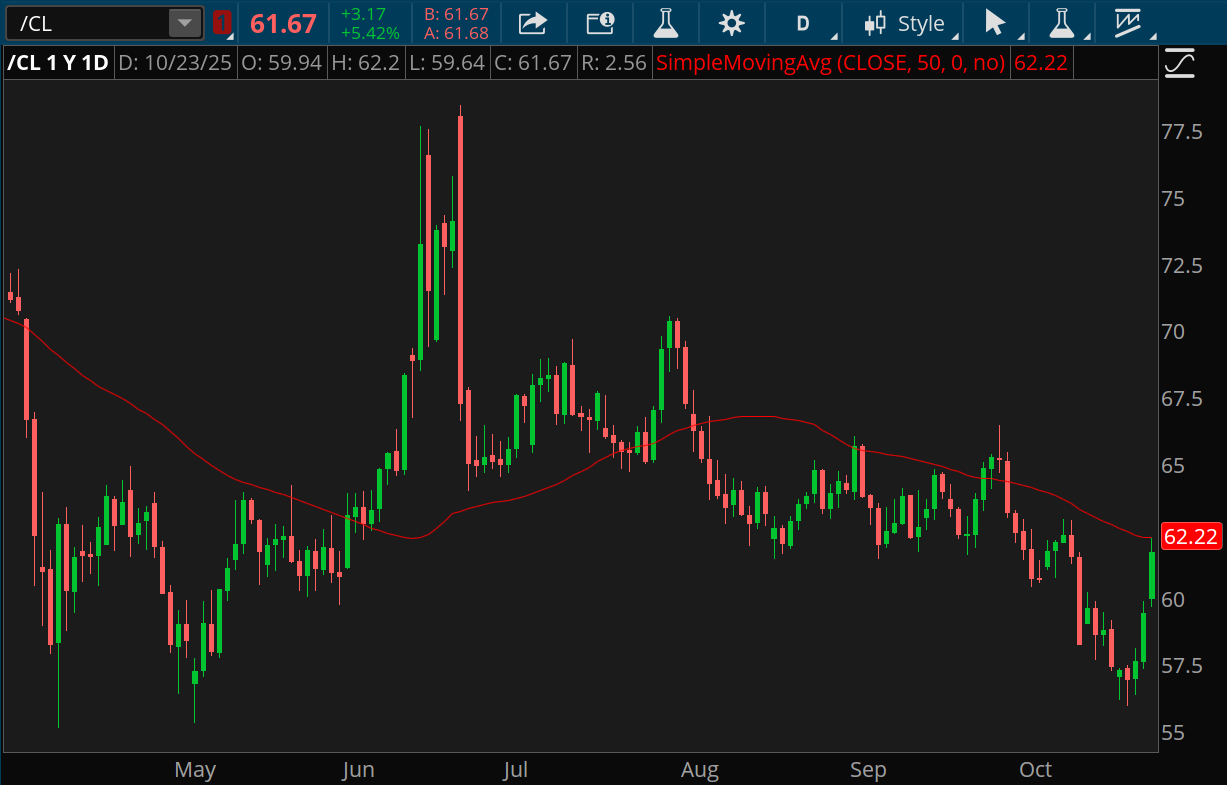Click the /CL symbol input field
The height and width of the screenshot is (785, 1227).
(x=88, y=23)
